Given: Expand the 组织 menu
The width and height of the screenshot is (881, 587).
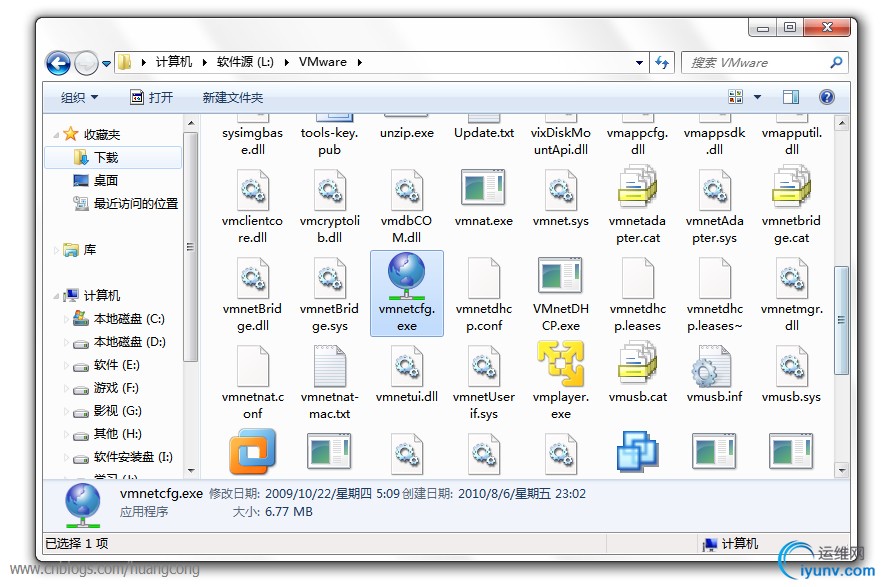Looking at the screenshot, I should tap(79, 98).
